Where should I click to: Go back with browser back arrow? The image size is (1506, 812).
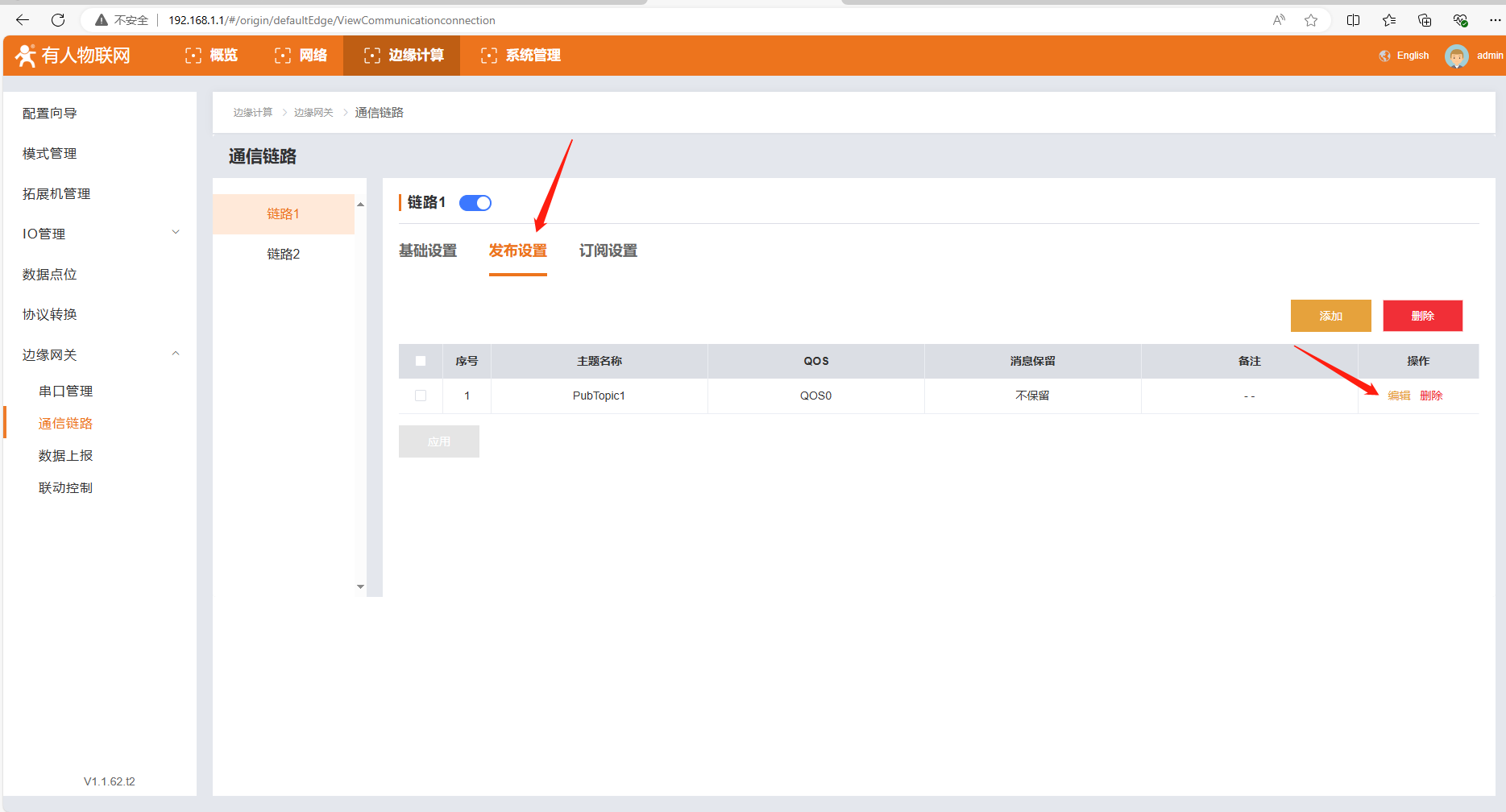23,20
